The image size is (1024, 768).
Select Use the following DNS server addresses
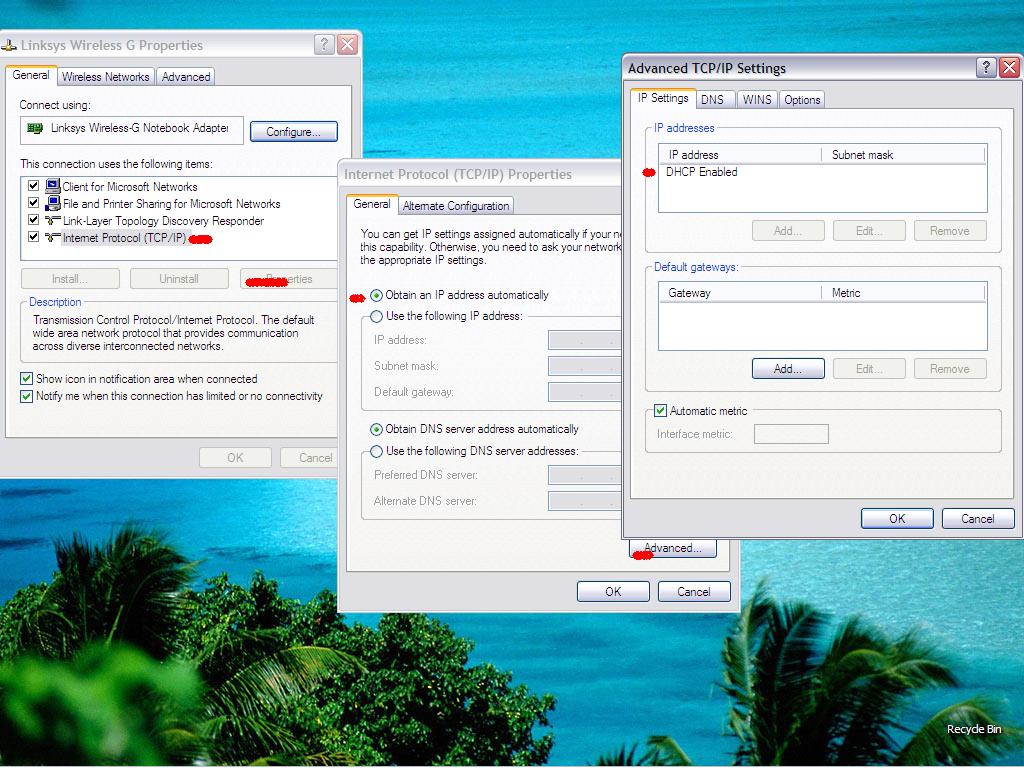(x=376, y=451)
